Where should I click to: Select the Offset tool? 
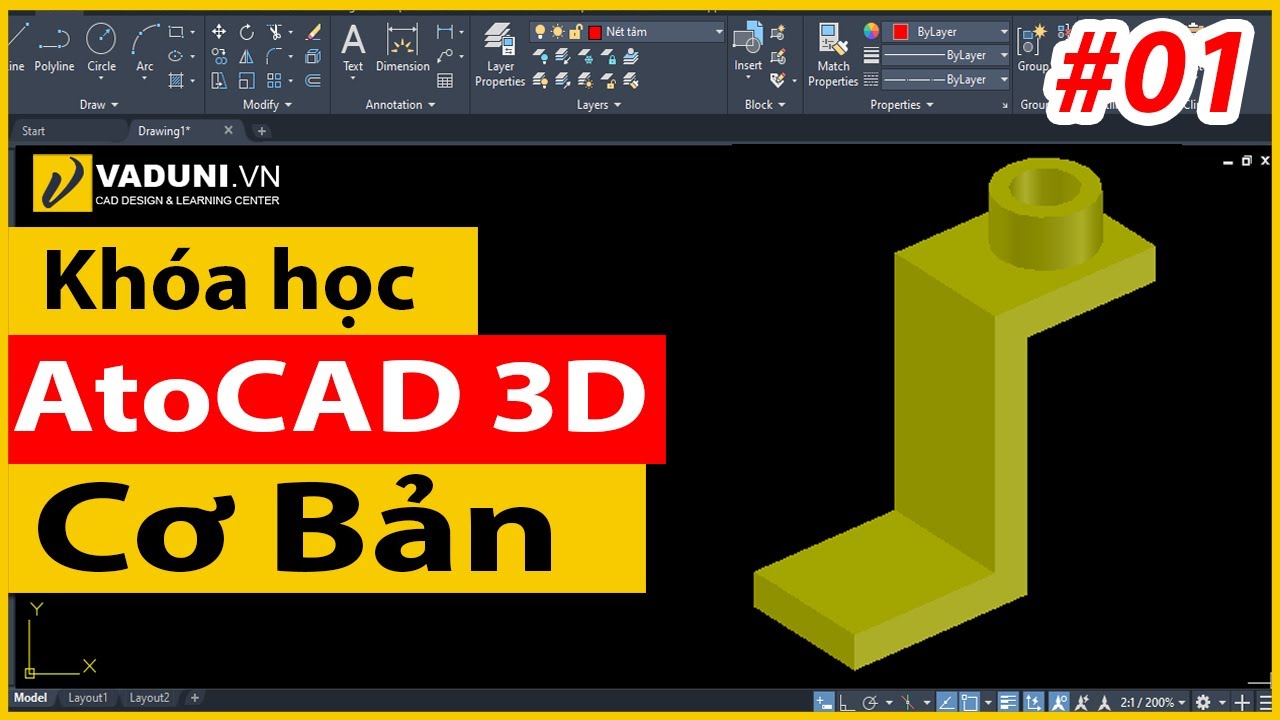(x=313, y=80)
